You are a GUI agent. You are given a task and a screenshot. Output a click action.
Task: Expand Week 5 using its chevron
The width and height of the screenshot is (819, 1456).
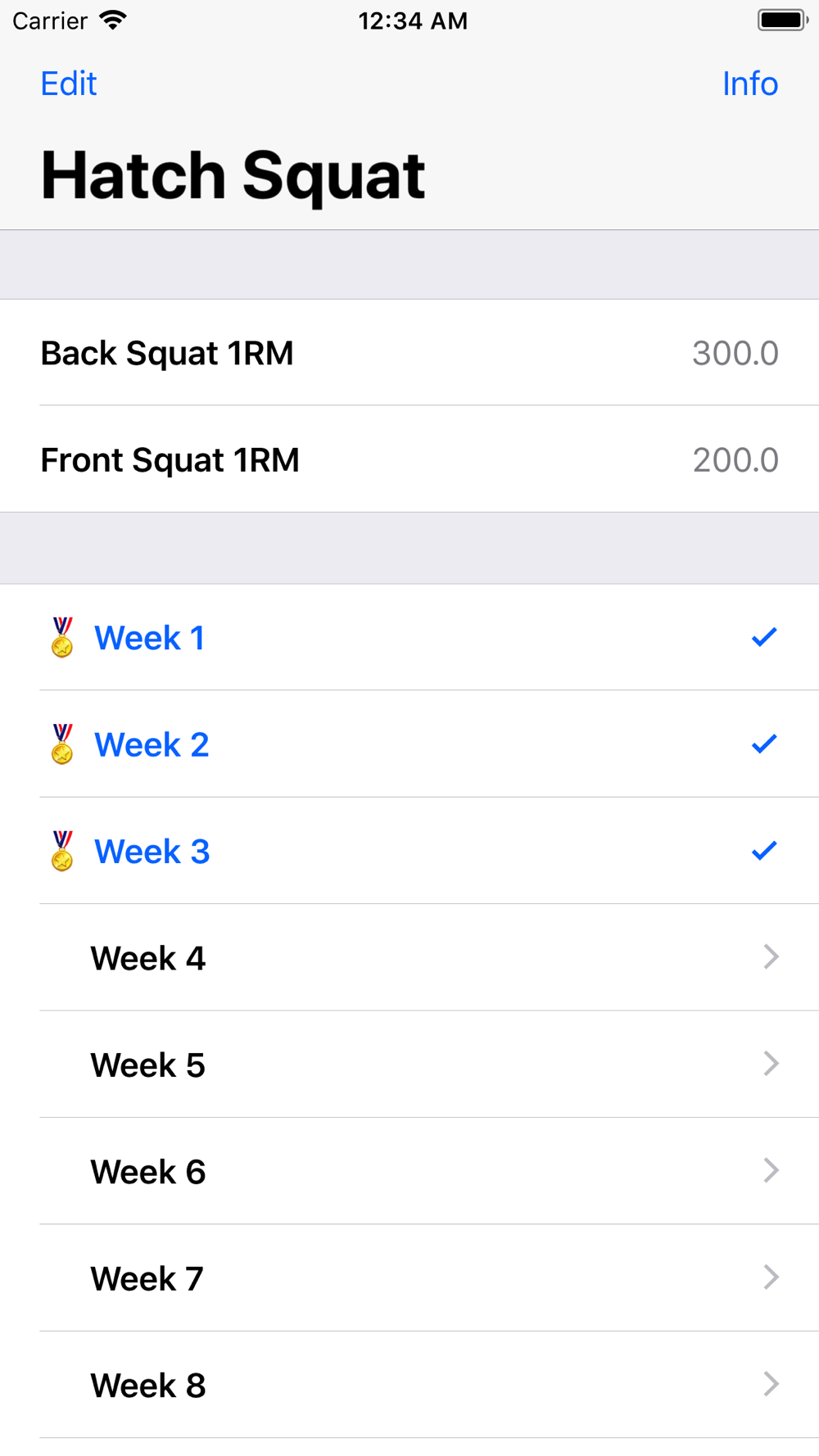click(771, 1064)
